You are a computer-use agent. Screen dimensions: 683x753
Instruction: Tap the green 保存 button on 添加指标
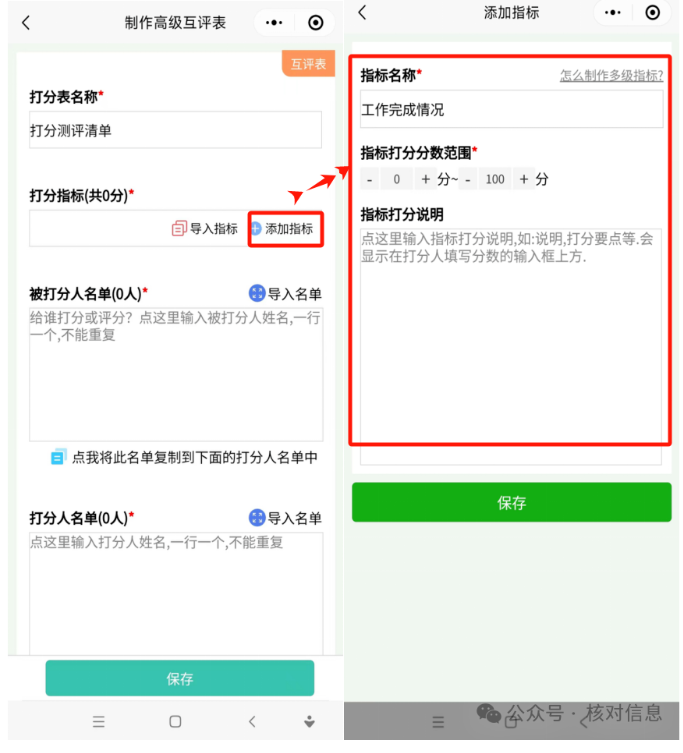[x=512, y=502]
